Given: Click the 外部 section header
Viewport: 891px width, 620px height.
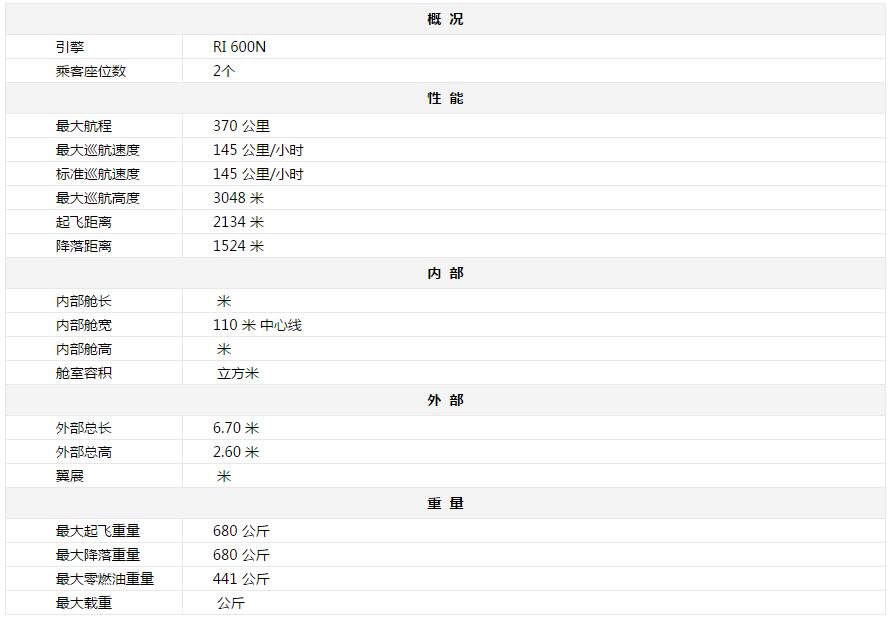Looking at the screenshot, I should pos(445,400).
